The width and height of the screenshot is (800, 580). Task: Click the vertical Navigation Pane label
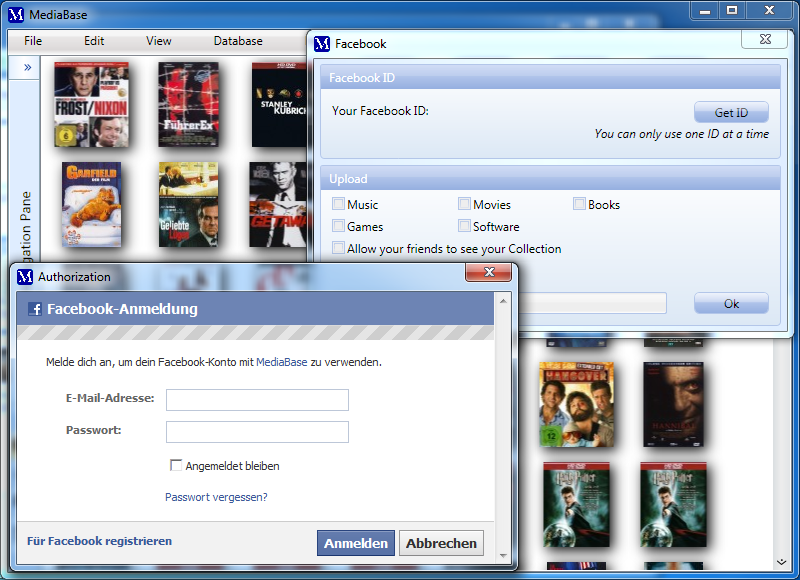point(25,226)
